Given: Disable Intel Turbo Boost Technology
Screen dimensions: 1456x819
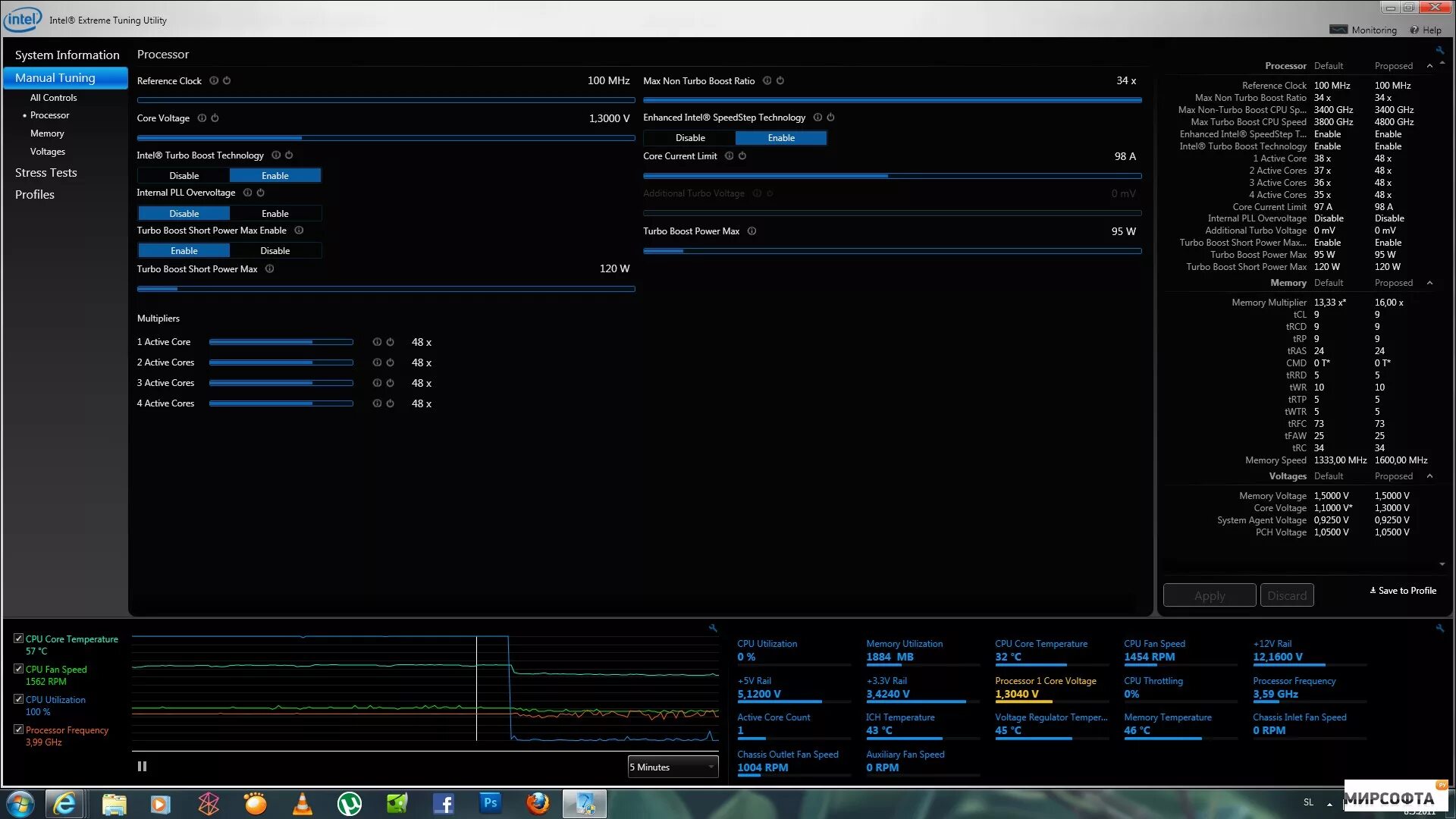Looking at the screenshot, I should click(184, 176).
